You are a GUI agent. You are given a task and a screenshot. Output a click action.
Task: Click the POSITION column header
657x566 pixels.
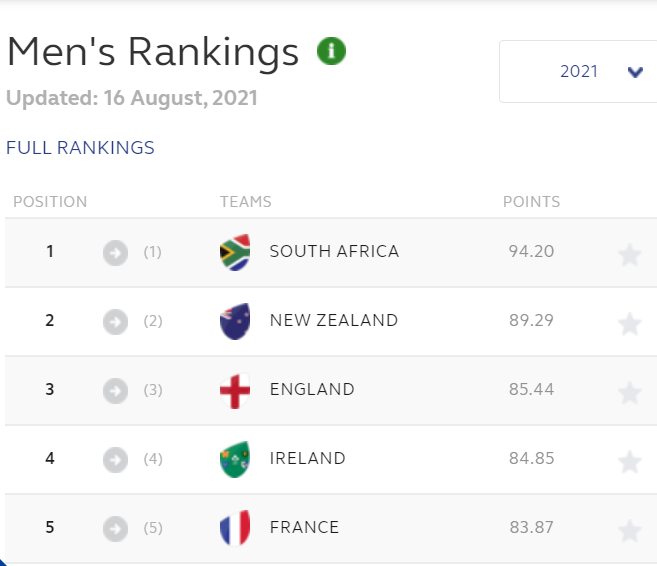tap(50, 202)
